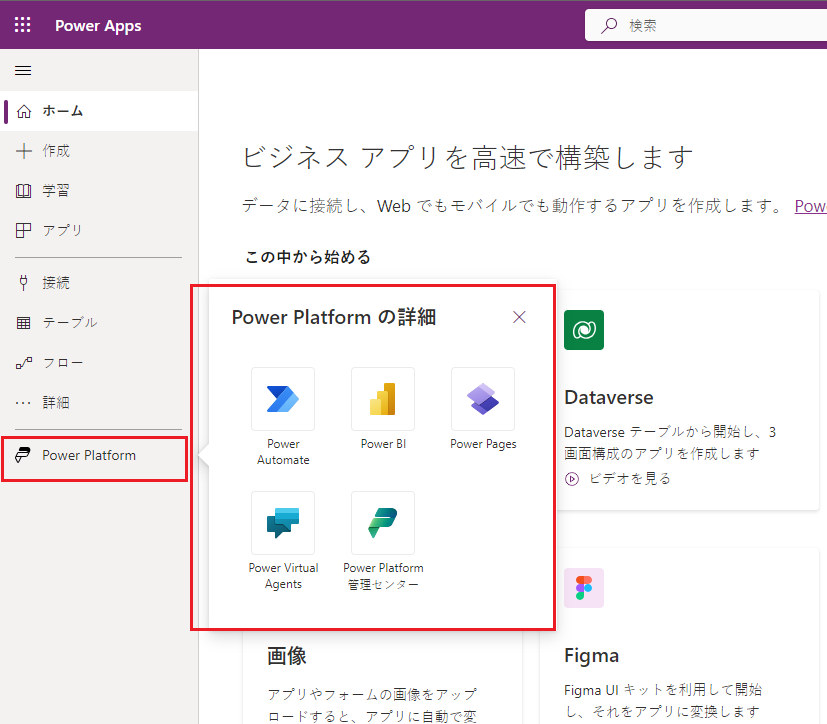The image size is (827, 724).
Task: Click the plug icon beside 接続
Action: [x=23, y=283]
